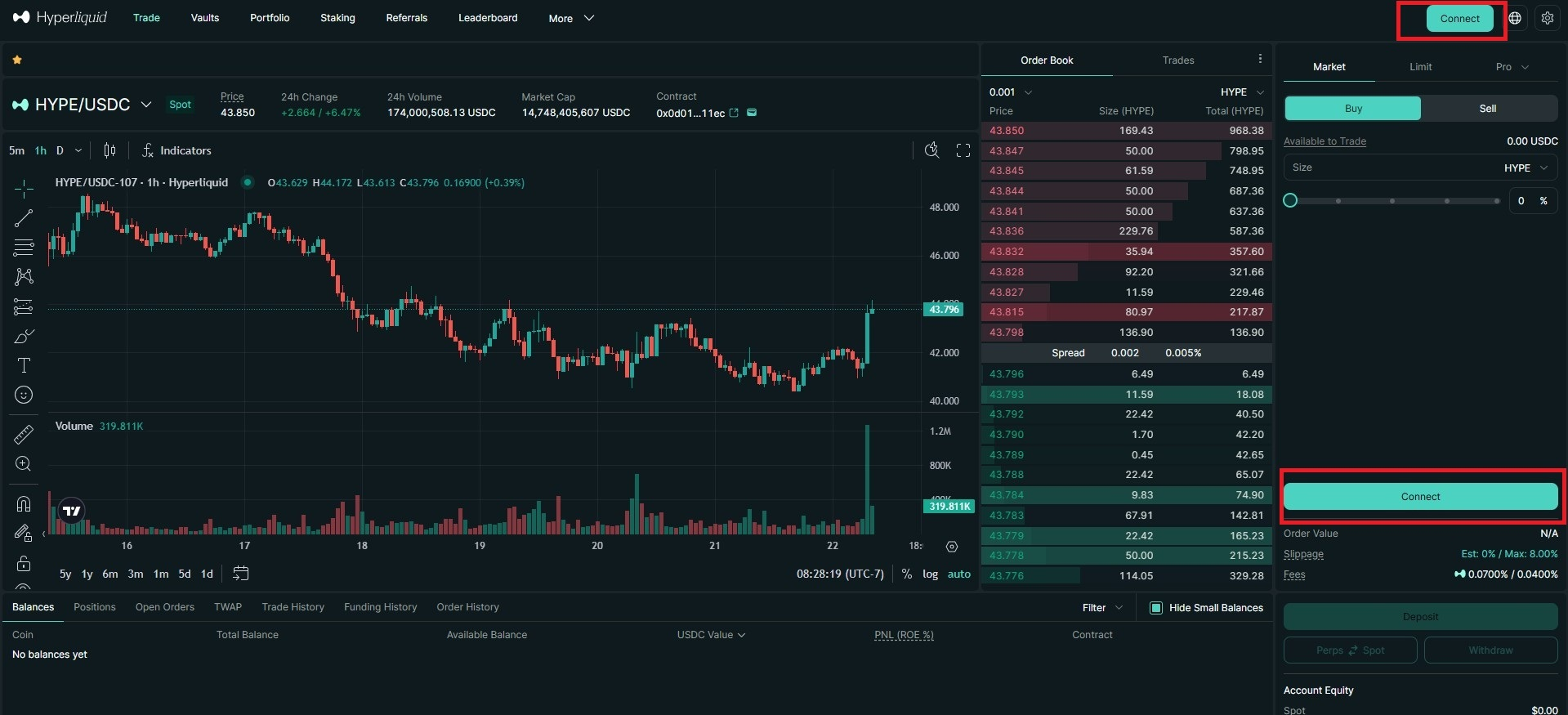Select the brush drawing tool
Screen dimensions: 1568x715
24,336
